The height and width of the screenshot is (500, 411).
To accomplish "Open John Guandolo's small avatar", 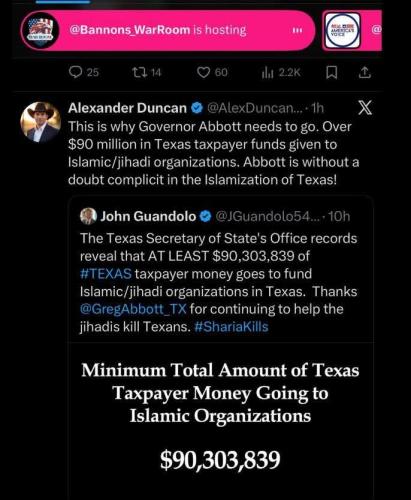I will pos(88,216).
